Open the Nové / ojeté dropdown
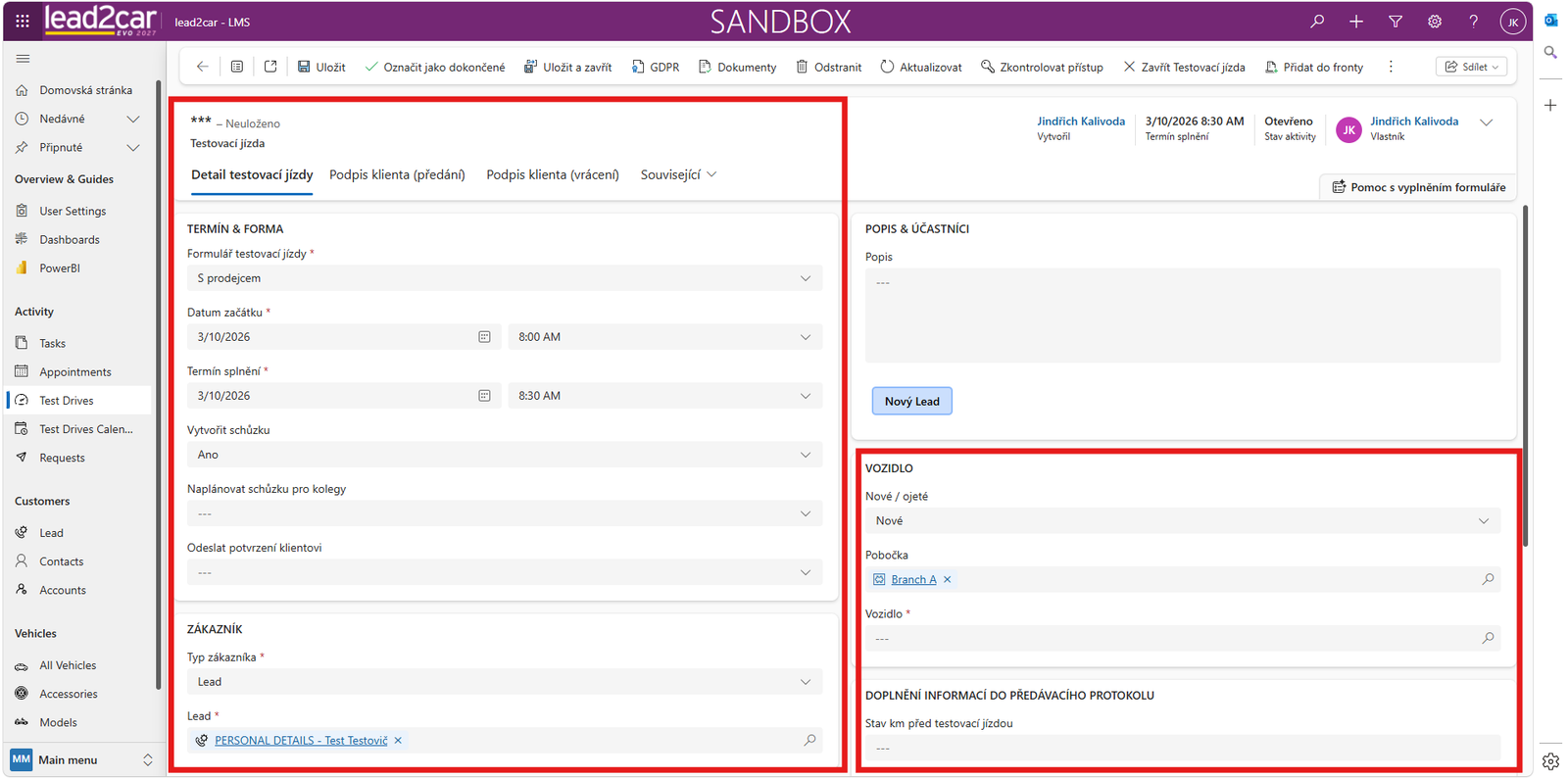1568x778 pixels. (x=1183, y=521)
